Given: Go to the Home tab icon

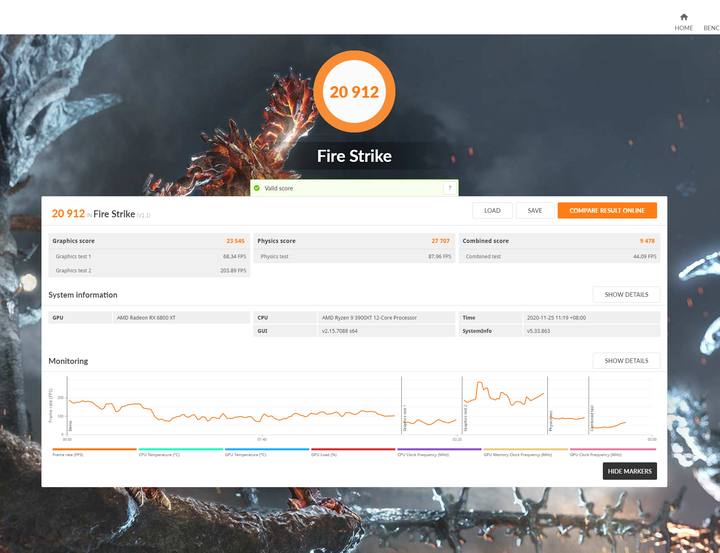Looking at the screenshot, I should click(684, 17).
